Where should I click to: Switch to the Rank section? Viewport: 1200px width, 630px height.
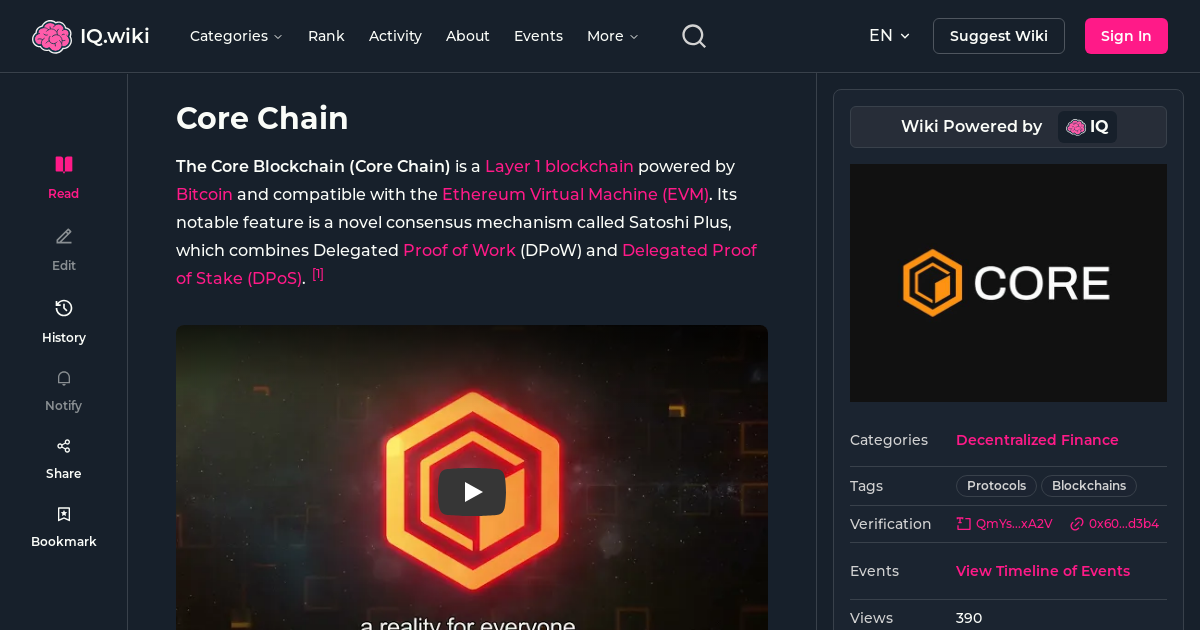[x=326, y=36]
